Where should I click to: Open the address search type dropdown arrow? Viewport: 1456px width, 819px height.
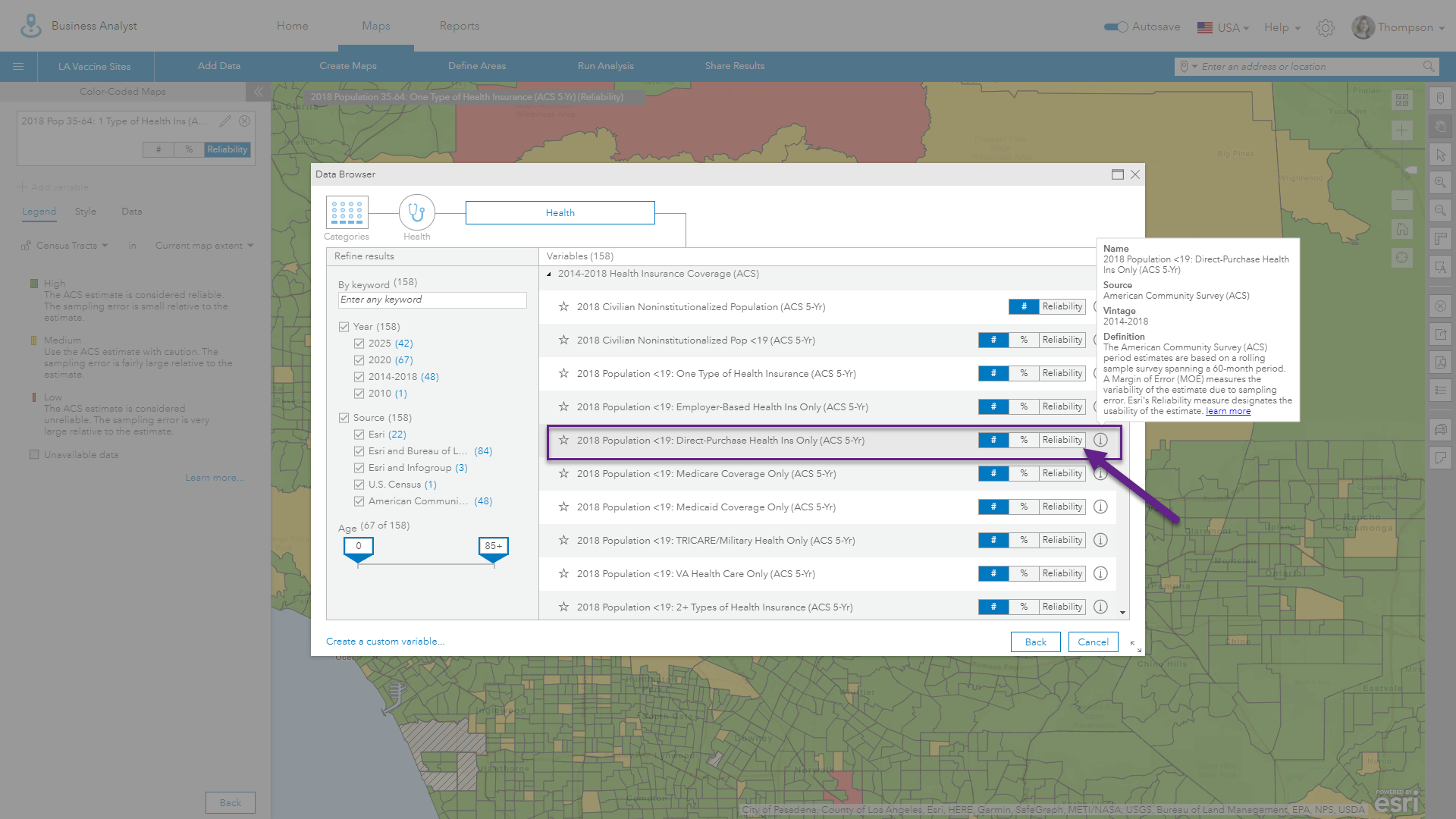[x=1194, y=67]
